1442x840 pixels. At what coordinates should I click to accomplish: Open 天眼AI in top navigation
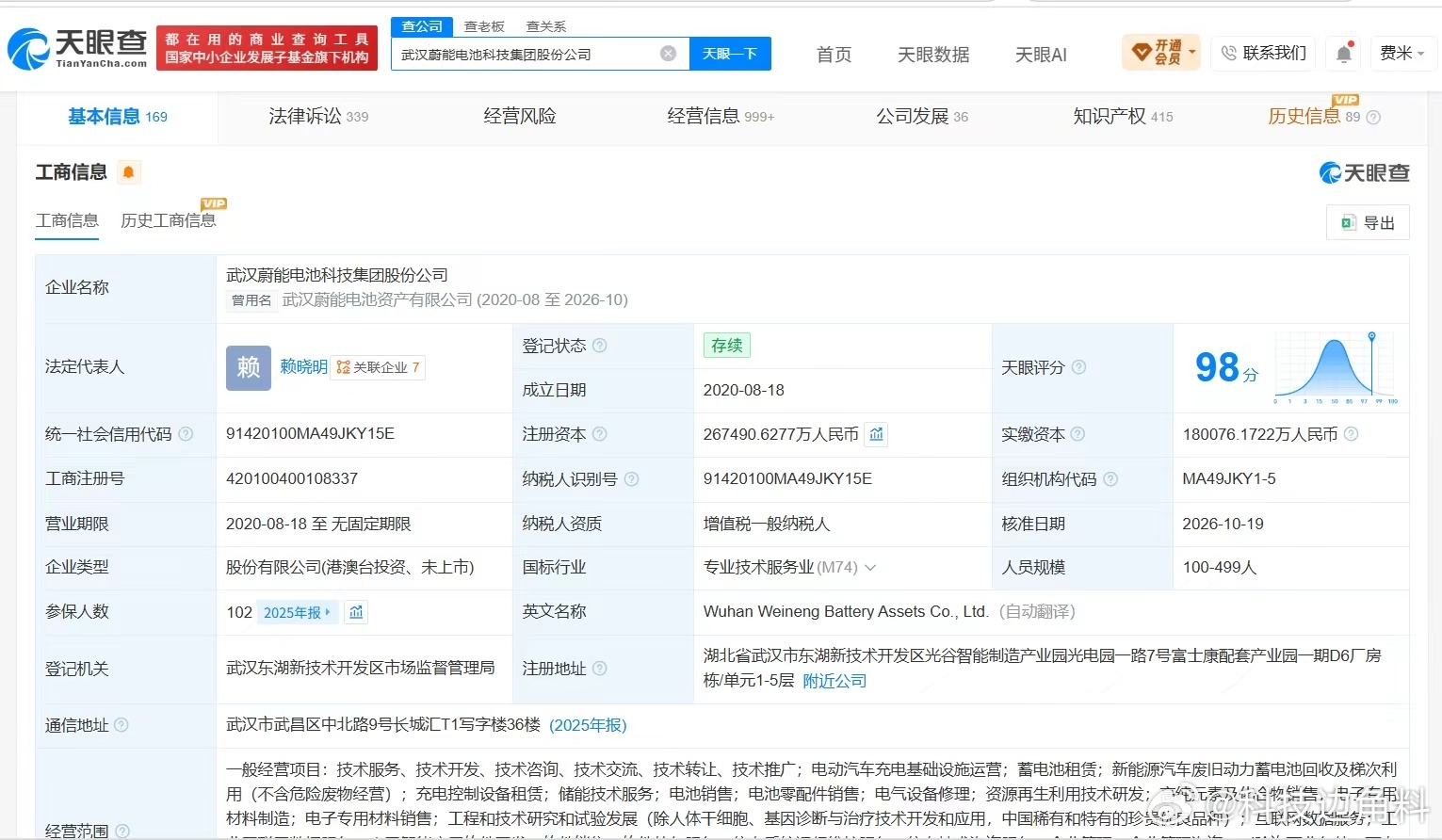tap(1041, 55)
